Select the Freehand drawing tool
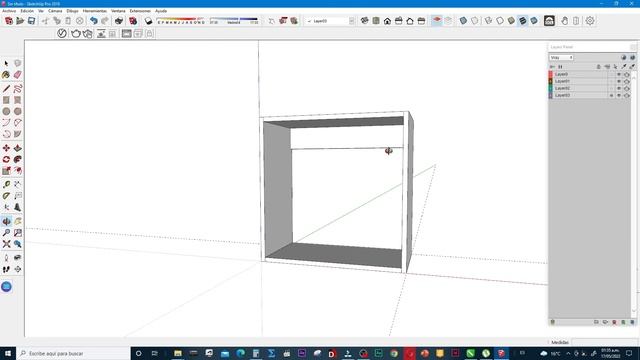Viewport: 640px width, 360px height. pyautogui.click(x=18, y=89)
